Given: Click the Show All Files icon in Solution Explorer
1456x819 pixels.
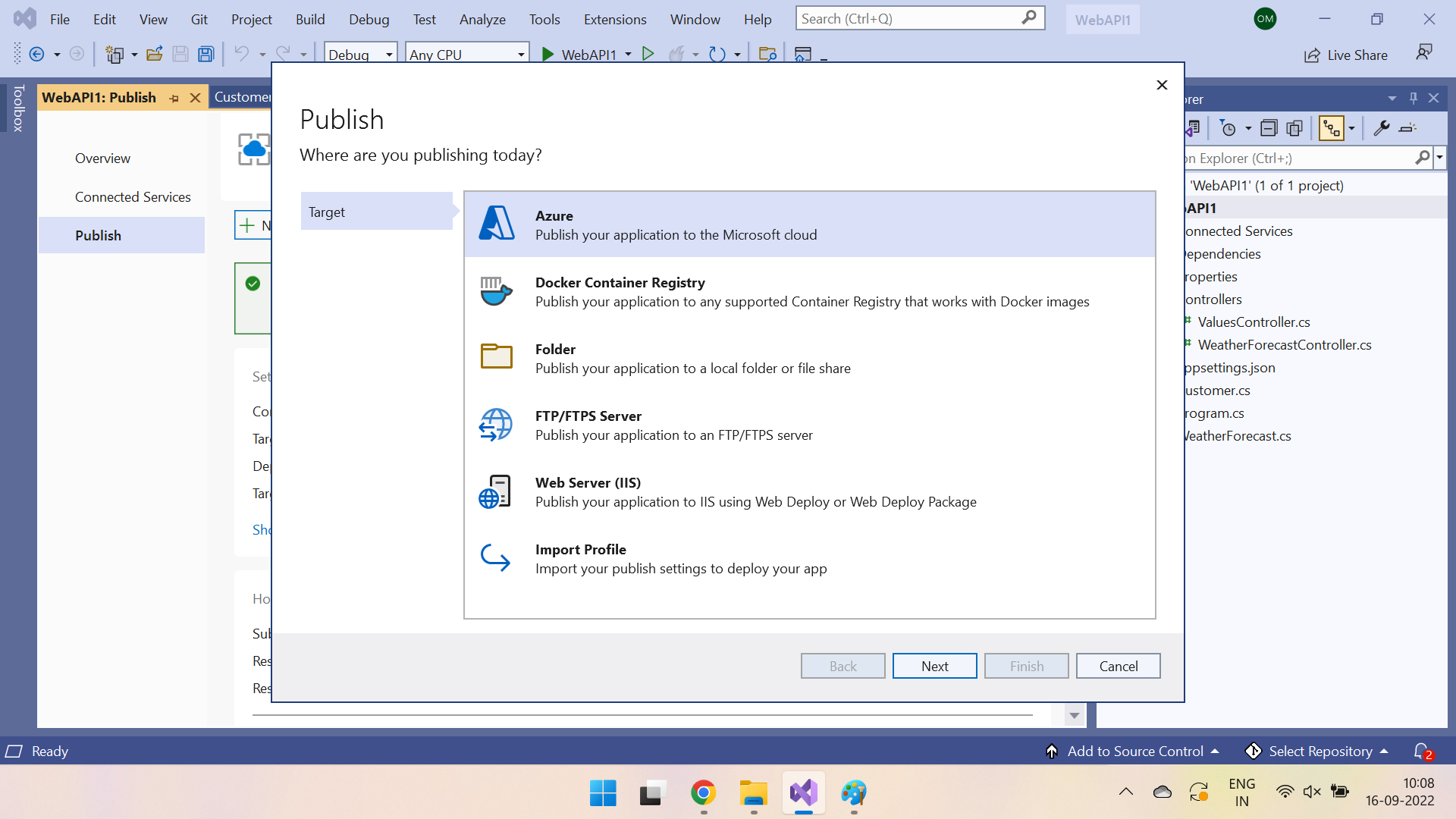Looking at the screenshot, I should pos(1294,128).
